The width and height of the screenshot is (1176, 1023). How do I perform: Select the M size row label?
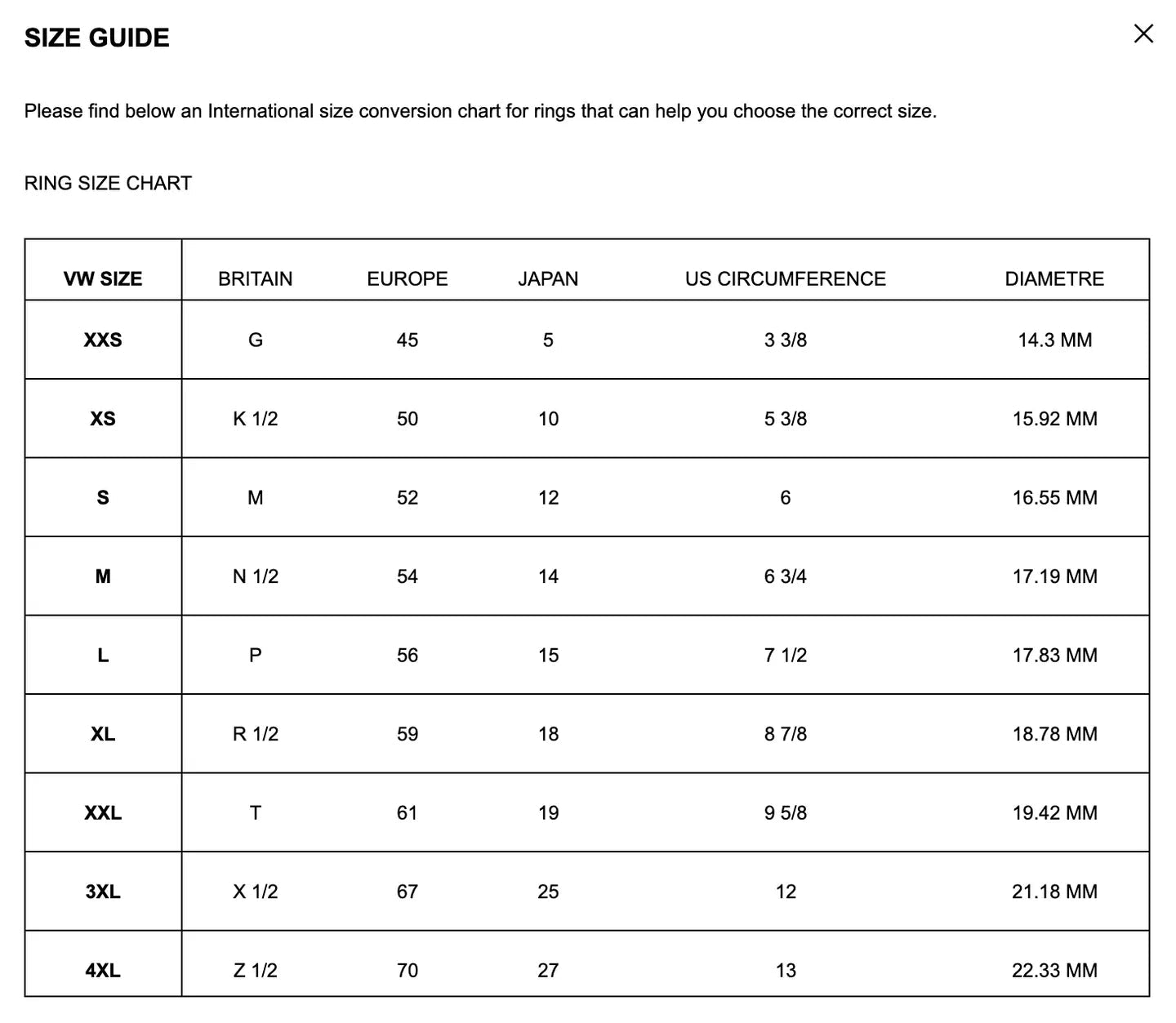103,576
